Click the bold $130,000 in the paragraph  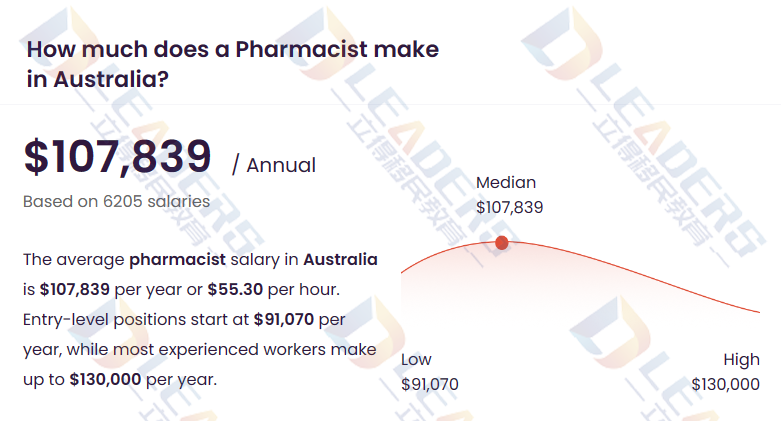tap(105, 379)
